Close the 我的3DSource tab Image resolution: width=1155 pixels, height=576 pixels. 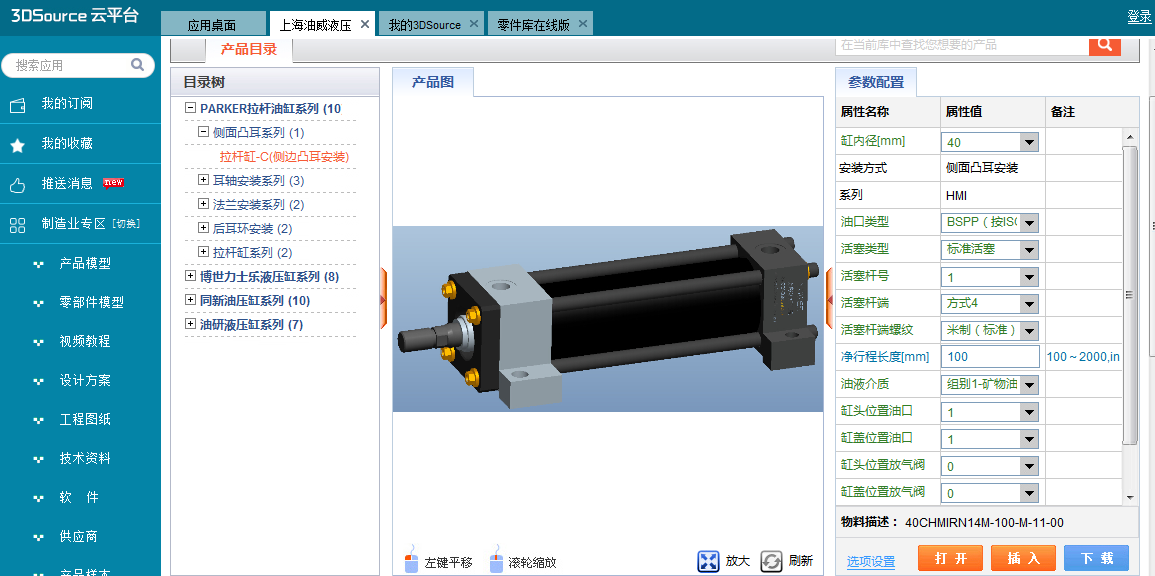click(x=474, y=24)
